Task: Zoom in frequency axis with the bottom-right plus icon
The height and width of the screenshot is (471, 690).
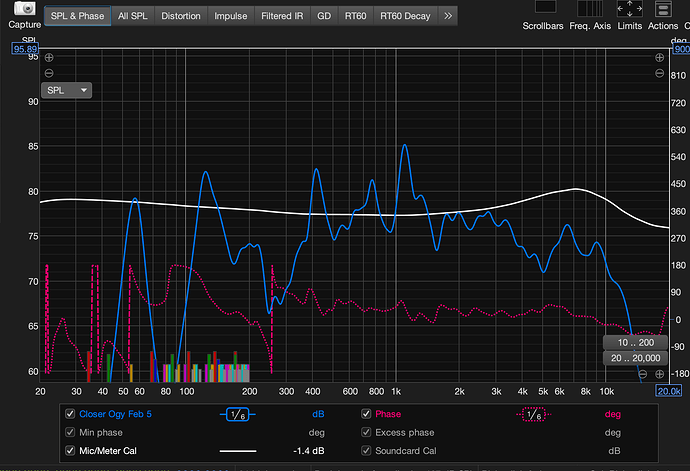Action: click(x=659, y=374)
